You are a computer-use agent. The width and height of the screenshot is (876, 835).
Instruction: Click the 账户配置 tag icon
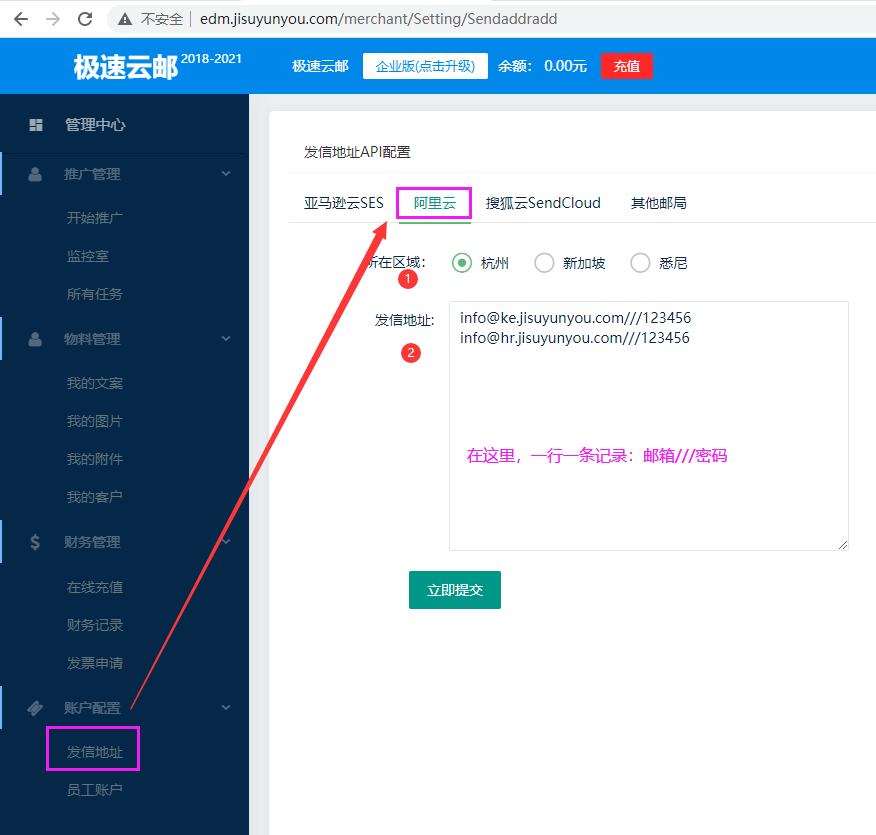[x=35, y=708]
